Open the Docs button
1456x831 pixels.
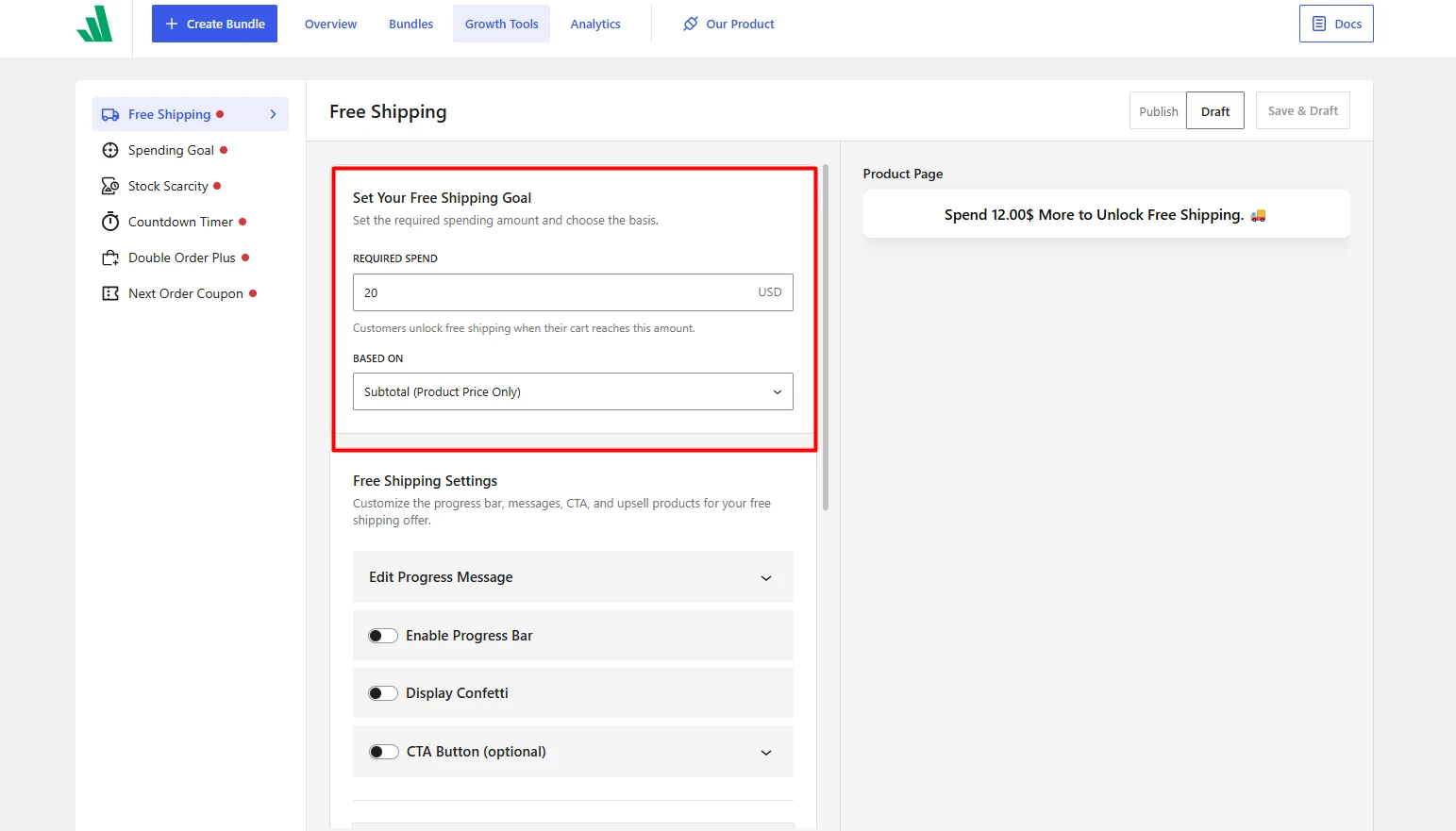coord(1336,24)
